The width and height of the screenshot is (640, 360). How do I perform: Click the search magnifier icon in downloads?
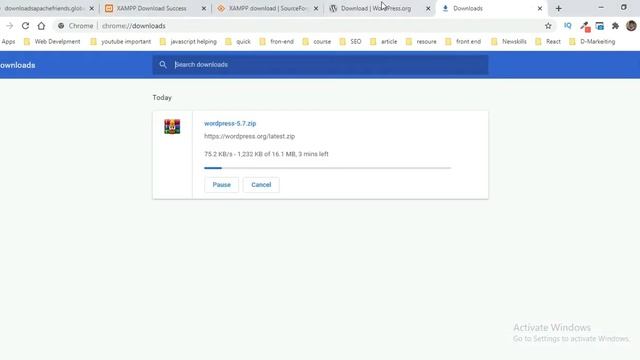(163, 64)
